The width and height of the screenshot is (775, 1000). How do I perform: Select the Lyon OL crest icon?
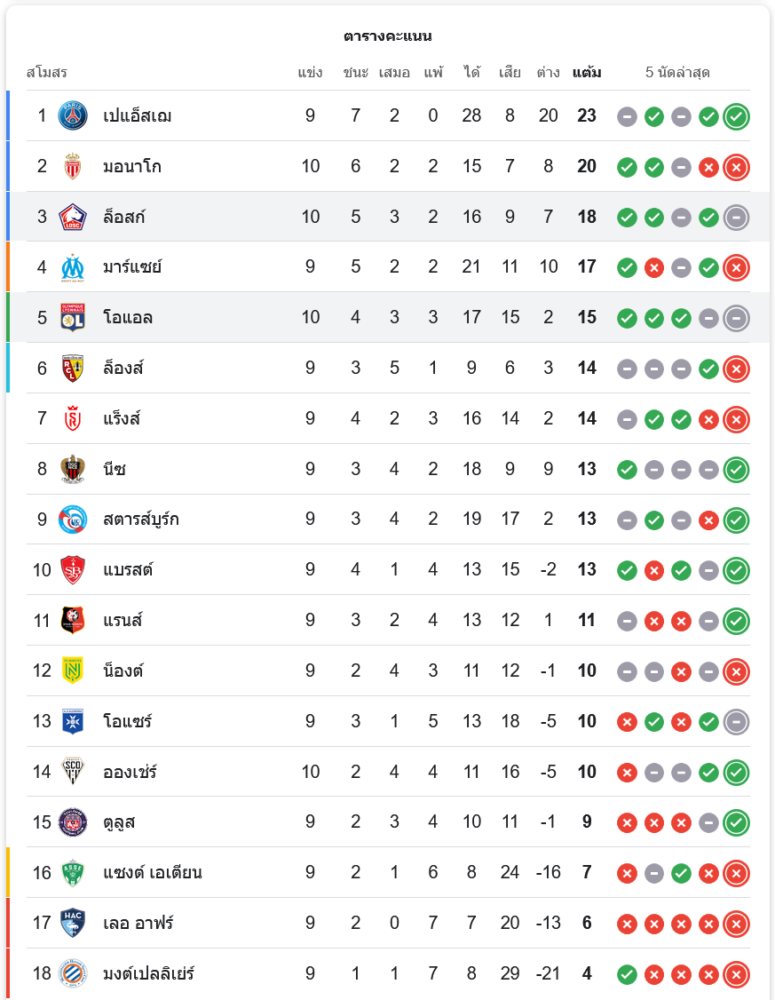click(x=73, y=318)
